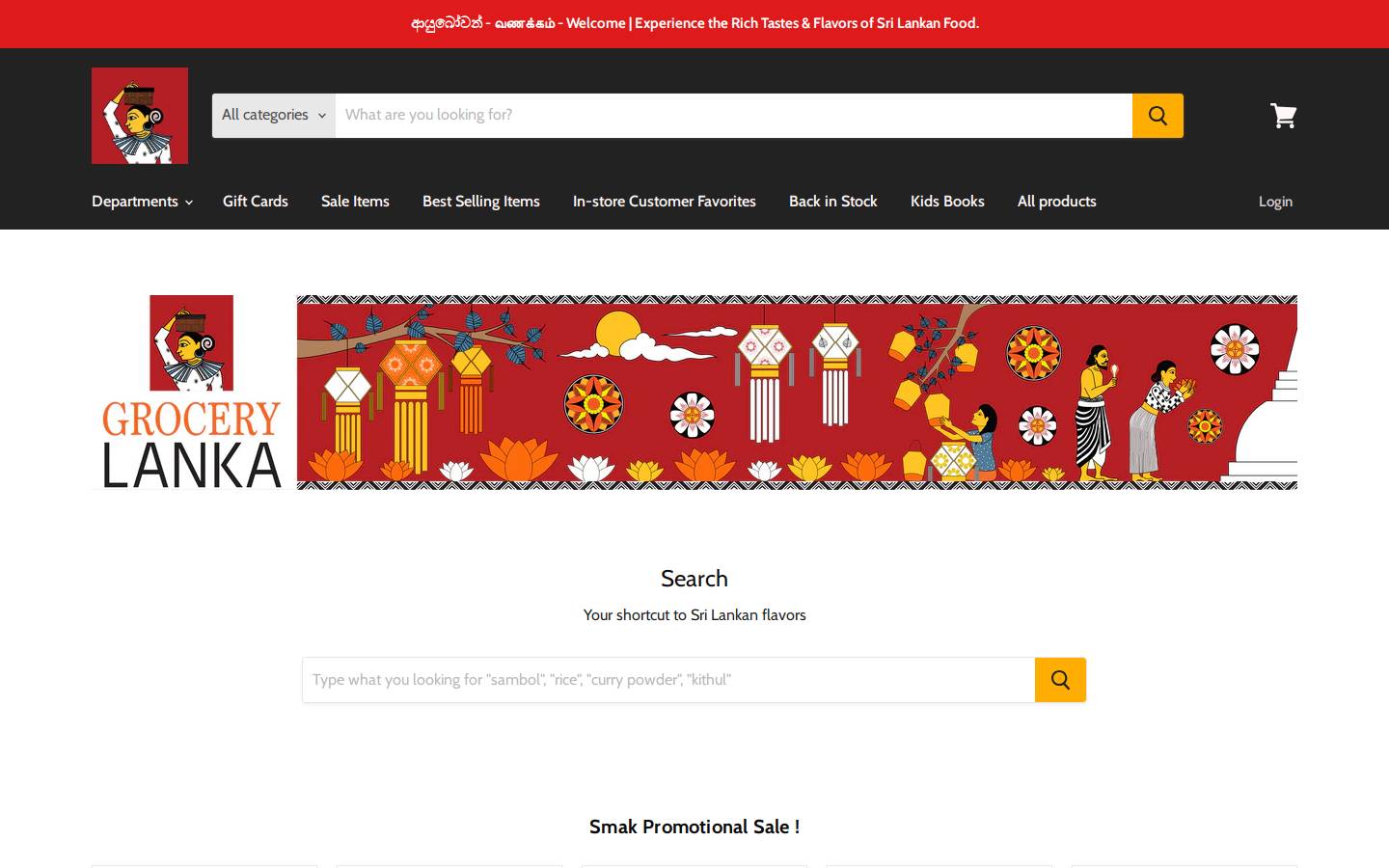The width and height of the screenshot is (1389, 868).
Task: Click the Grocery Lanka banner image
Action: pos(694,393)
